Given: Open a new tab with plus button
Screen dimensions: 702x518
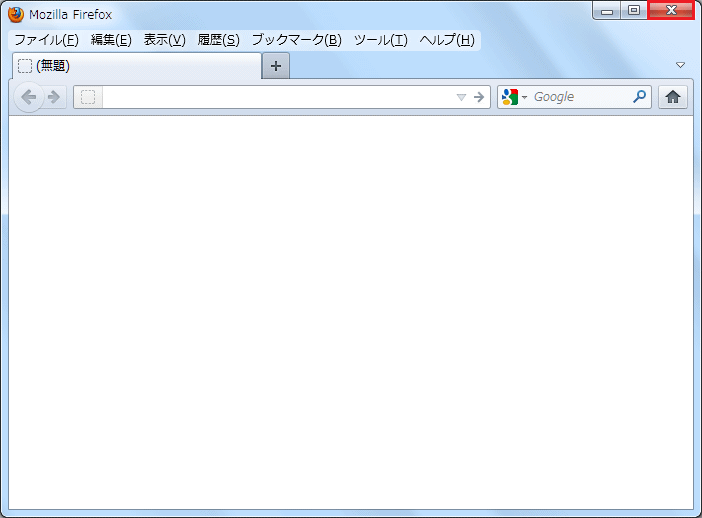Looking at the screenshot, I should 276,66.
